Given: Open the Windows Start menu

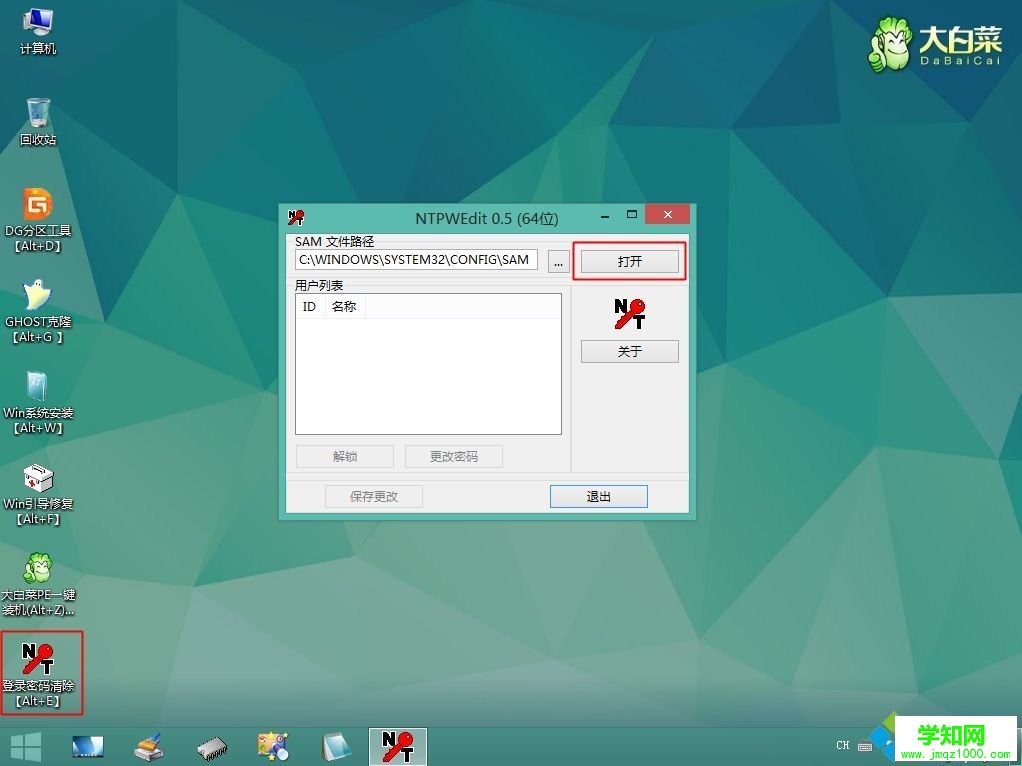Looking at the screenshot, I should [24, 745].
